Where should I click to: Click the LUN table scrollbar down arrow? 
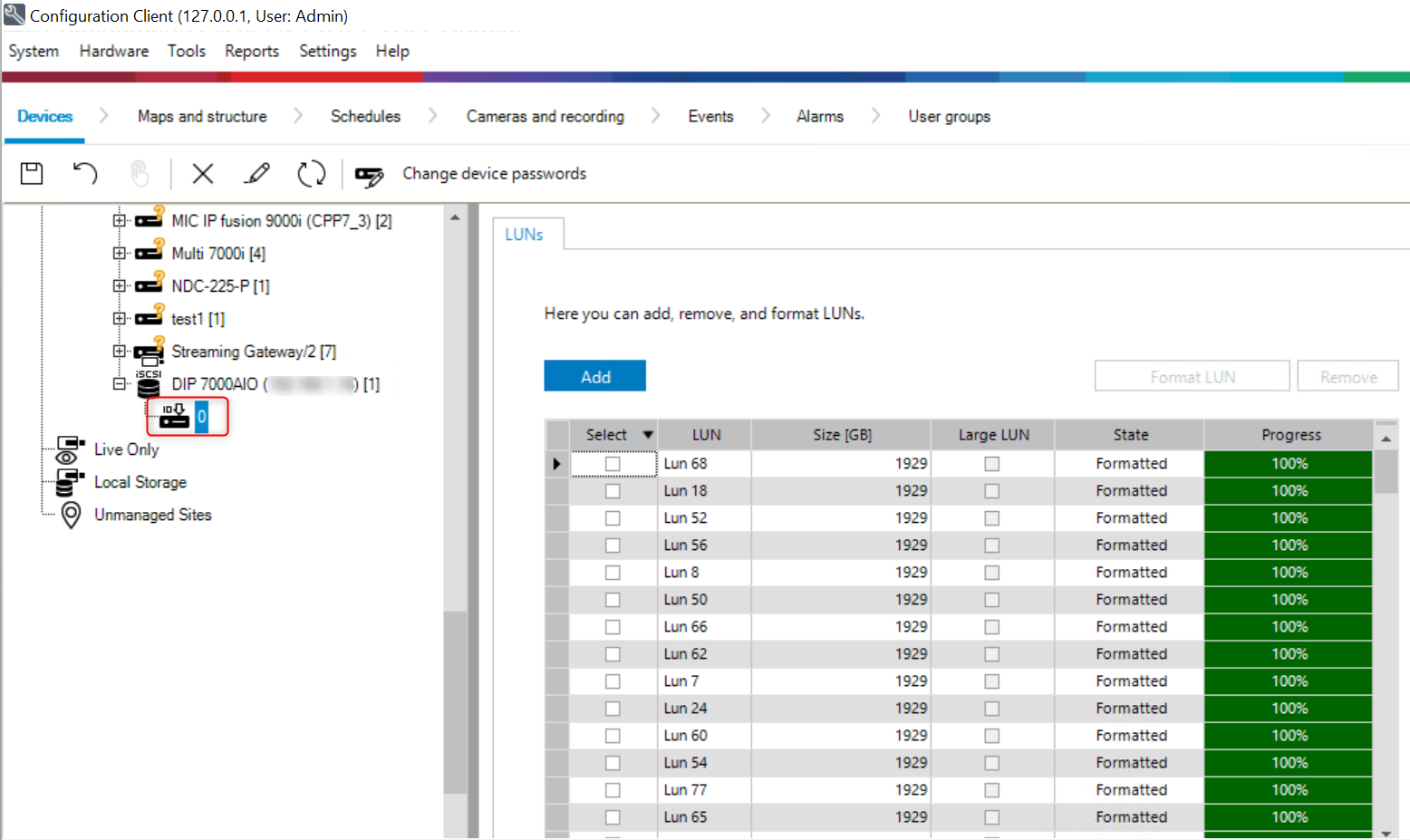click(1386, 832)
